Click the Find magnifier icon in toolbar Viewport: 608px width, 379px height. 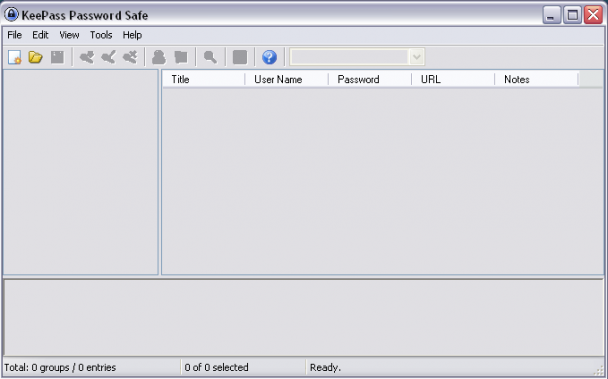point(210,57)
